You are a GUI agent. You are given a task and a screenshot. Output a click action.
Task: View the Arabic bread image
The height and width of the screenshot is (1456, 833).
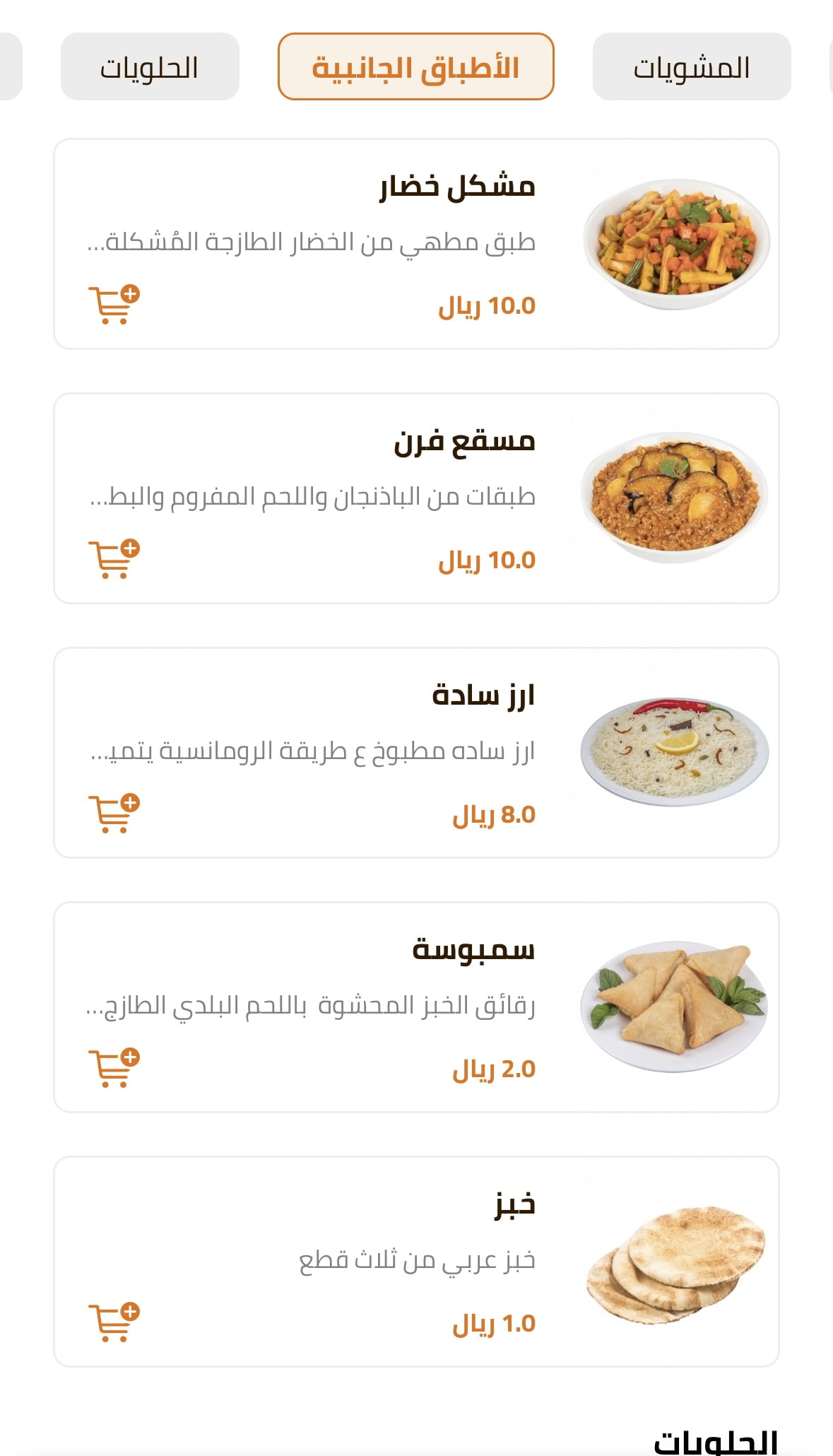(675, 1260)
